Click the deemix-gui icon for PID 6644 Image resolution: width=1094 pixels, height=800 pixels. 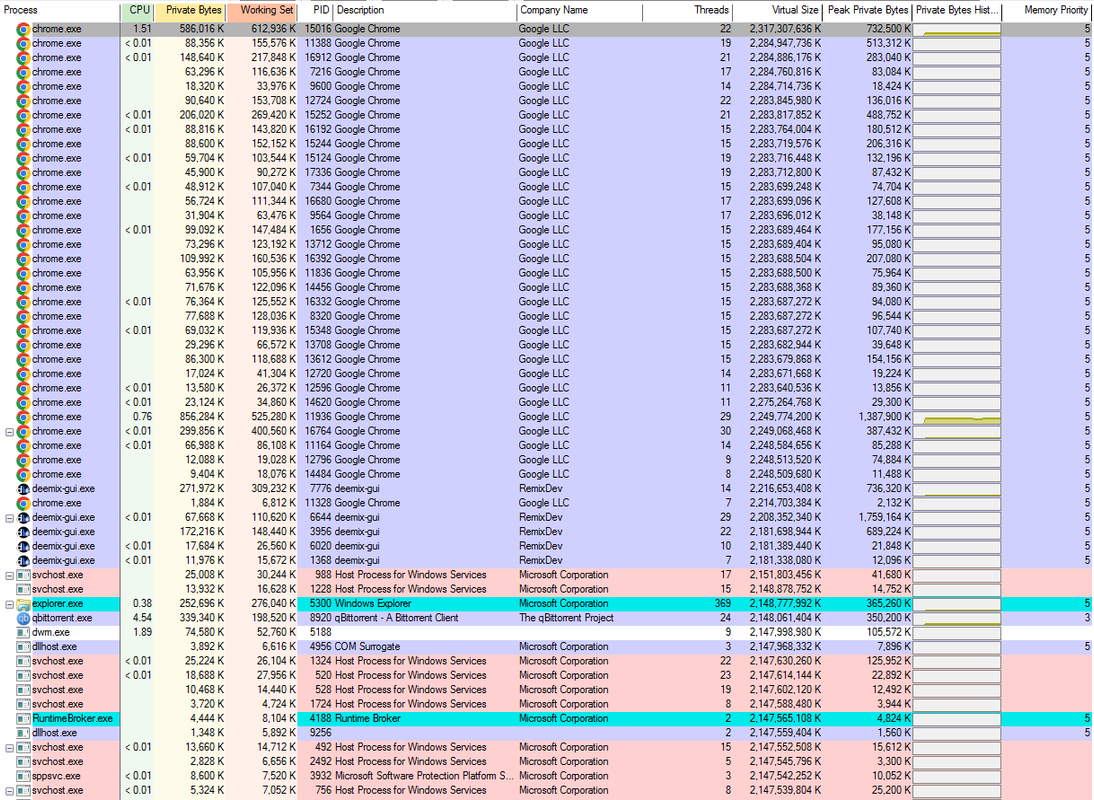click(x=23, y=518)
